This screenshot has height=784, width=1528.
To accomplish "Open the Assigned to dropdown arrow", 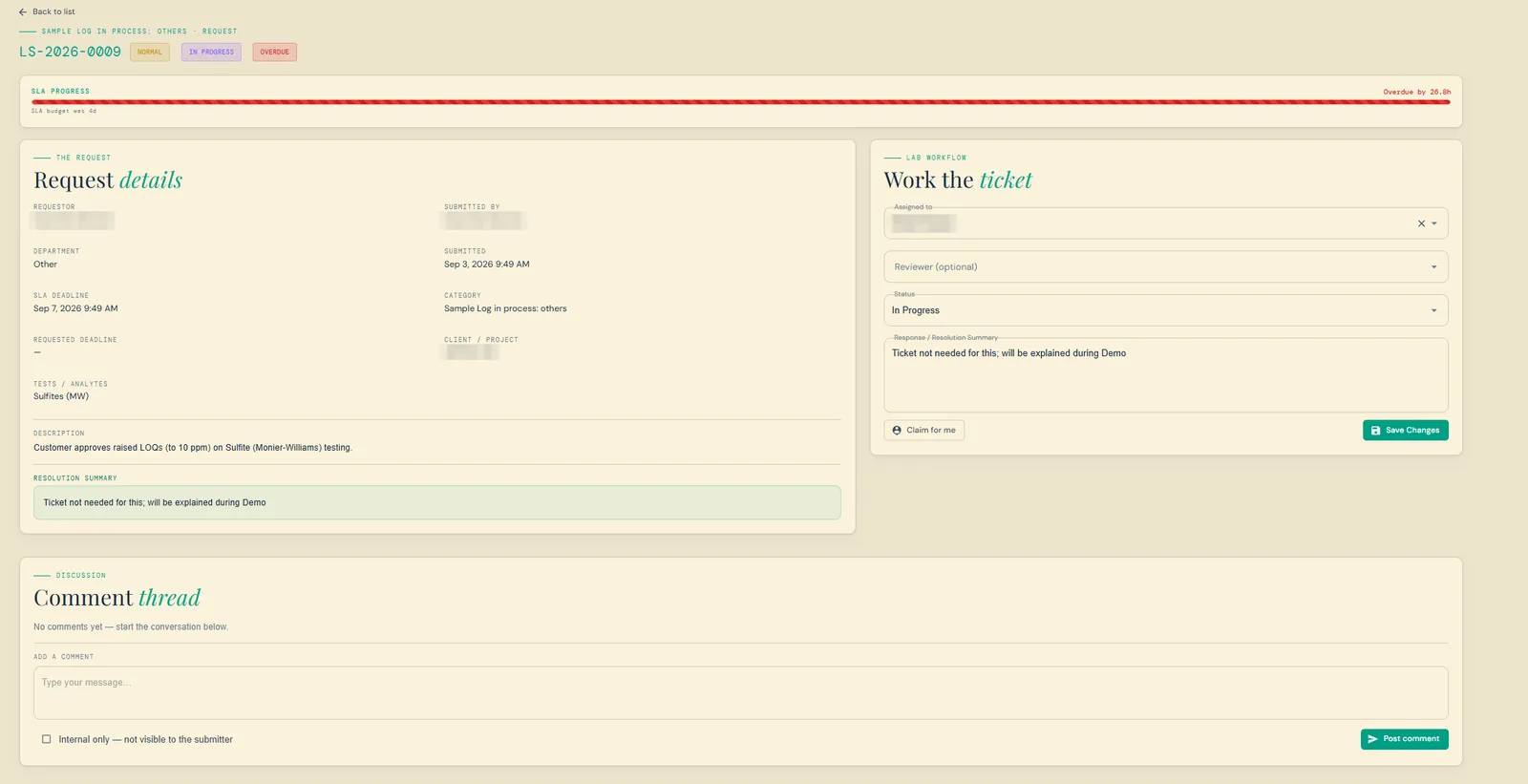I will (x=1433, y=223).
